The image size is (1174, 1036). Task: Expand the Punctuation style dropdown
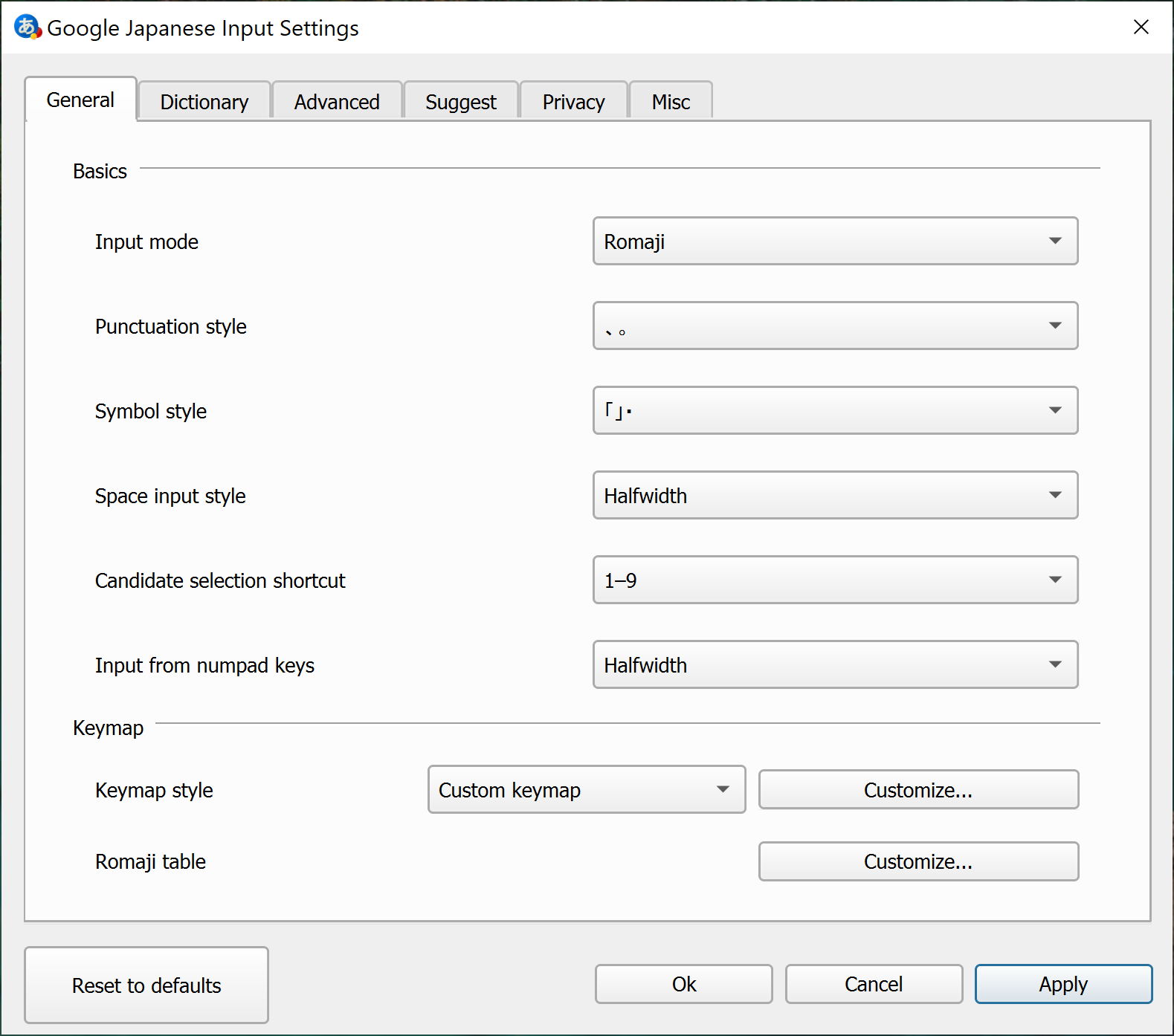(835, 326)
